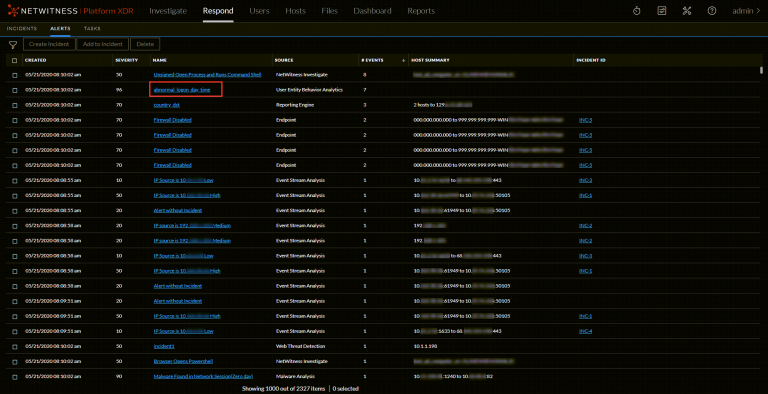768x394 pixels.
Task: Sort by the Created column header
Action: [x=35, y=60]
